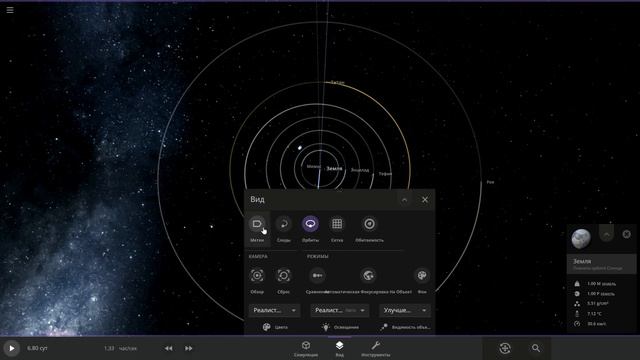Click the palette icon beside Цвета
Viewport: 640px width, 360px height.
(267, 327)
